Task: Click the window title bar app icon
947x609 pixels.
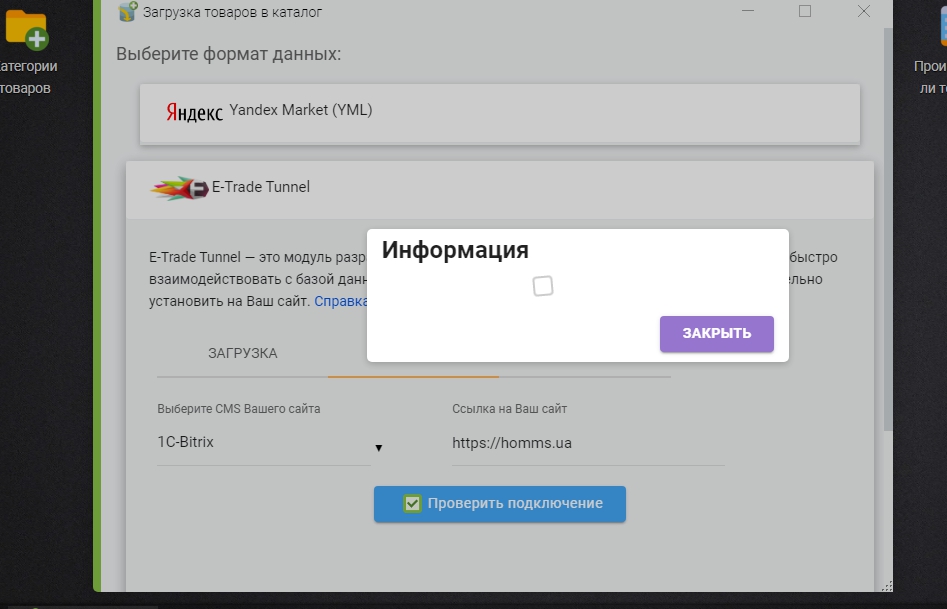Action: pos(127,11)
